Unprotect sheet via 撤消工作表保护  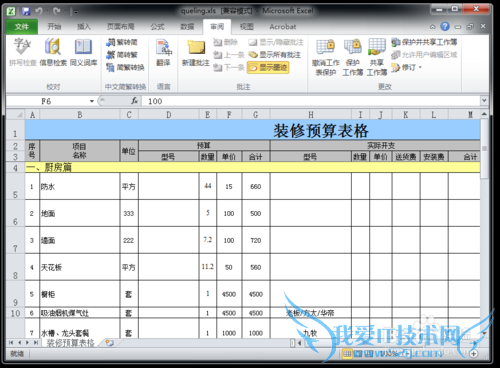(x=326, y=57)
